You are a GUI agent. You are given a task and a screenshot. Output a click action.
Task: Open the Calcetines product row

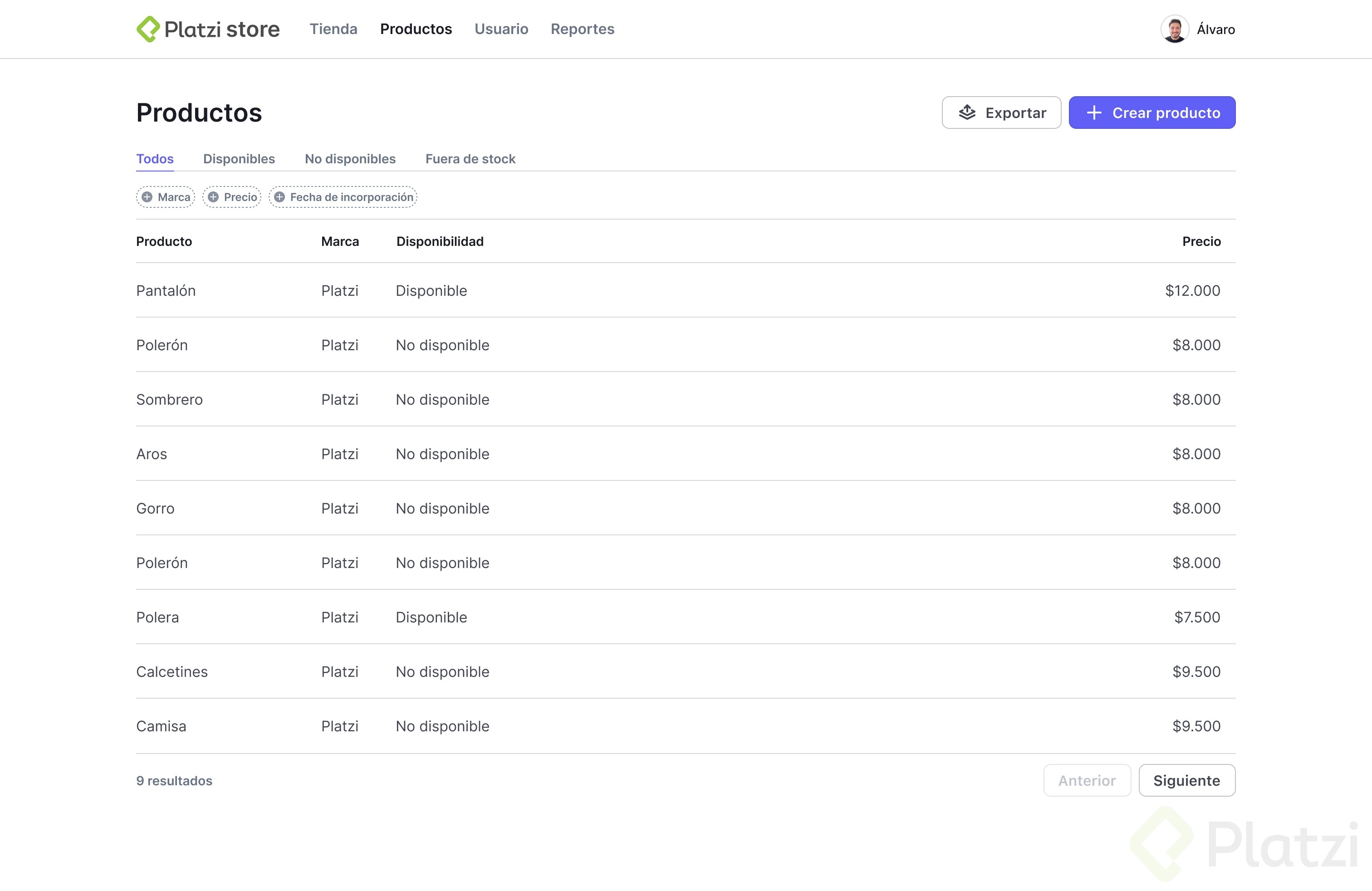172,671
